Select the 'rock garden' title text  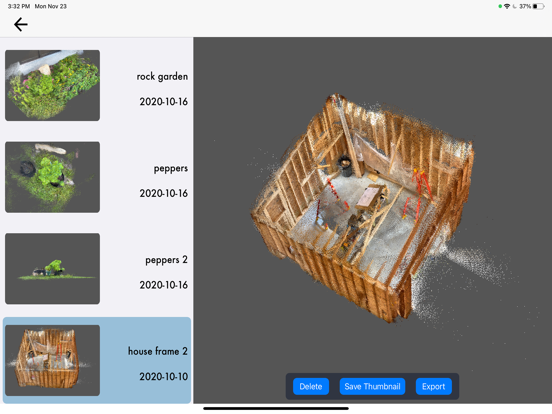point(162,77)
